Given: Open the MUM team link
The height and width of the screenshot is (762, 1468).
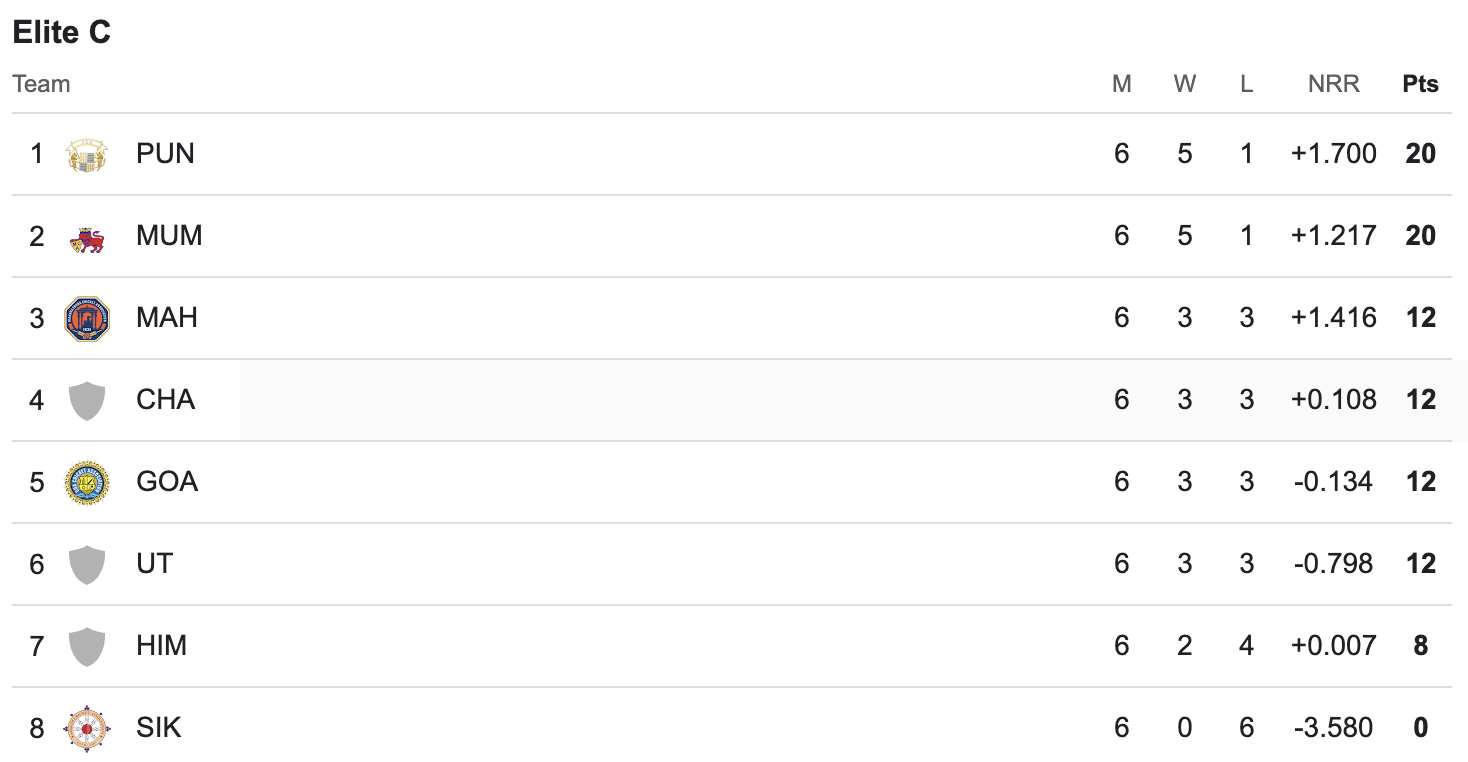Looking at the screenshot, I should point(169,236).
